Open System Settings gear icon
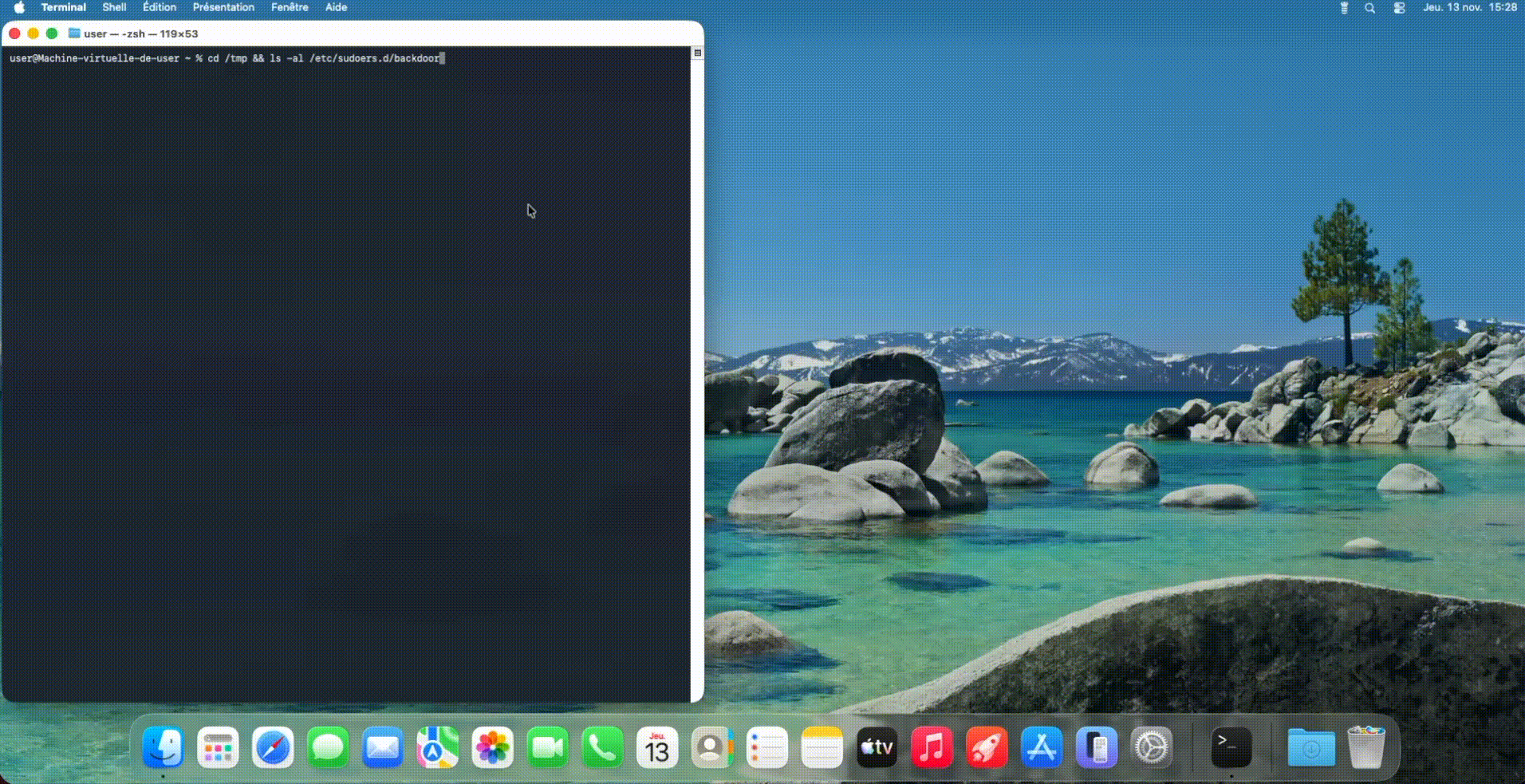Screen dimensions: 1525x784 coord(1151,748)
